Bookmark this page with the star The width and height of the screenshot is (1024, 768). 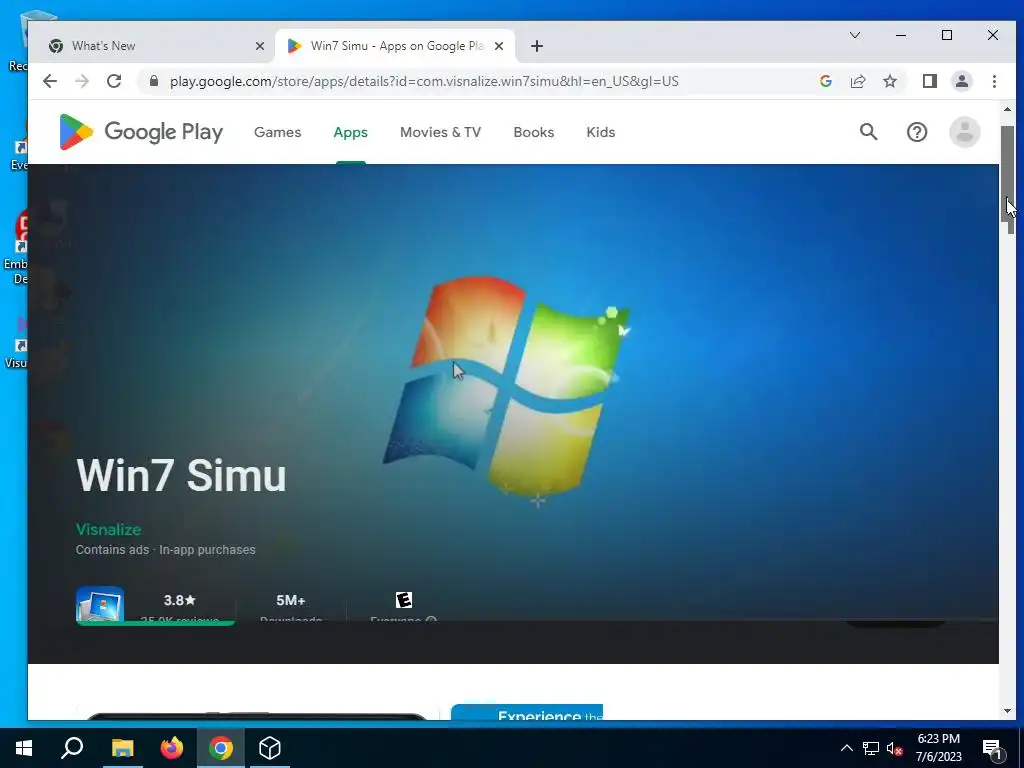[889, 81]
